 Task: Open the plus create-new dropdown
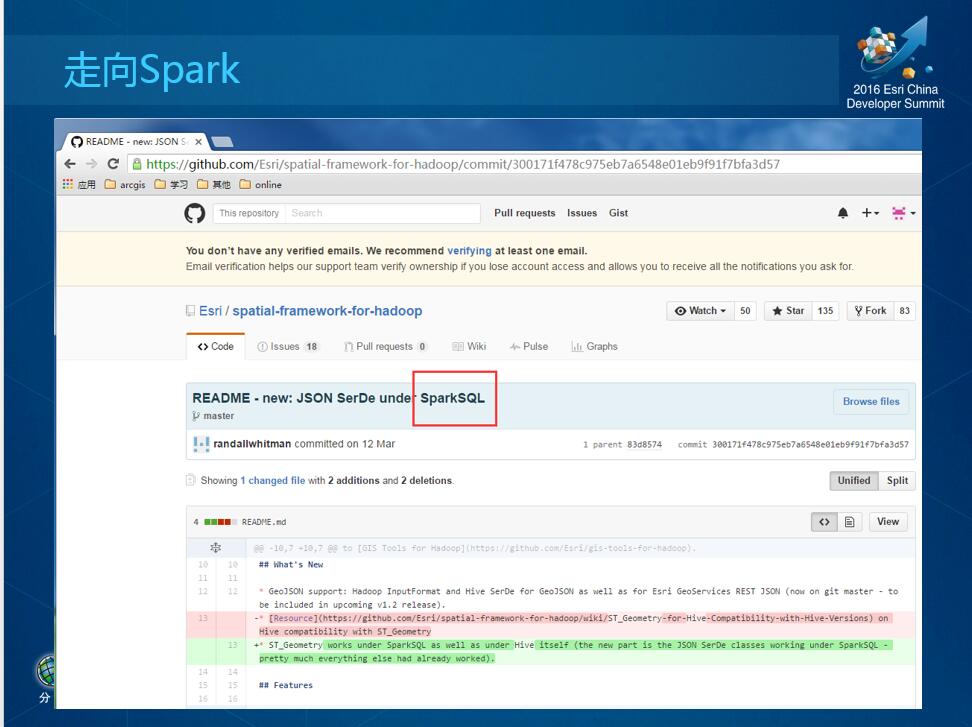pos(870,213)
